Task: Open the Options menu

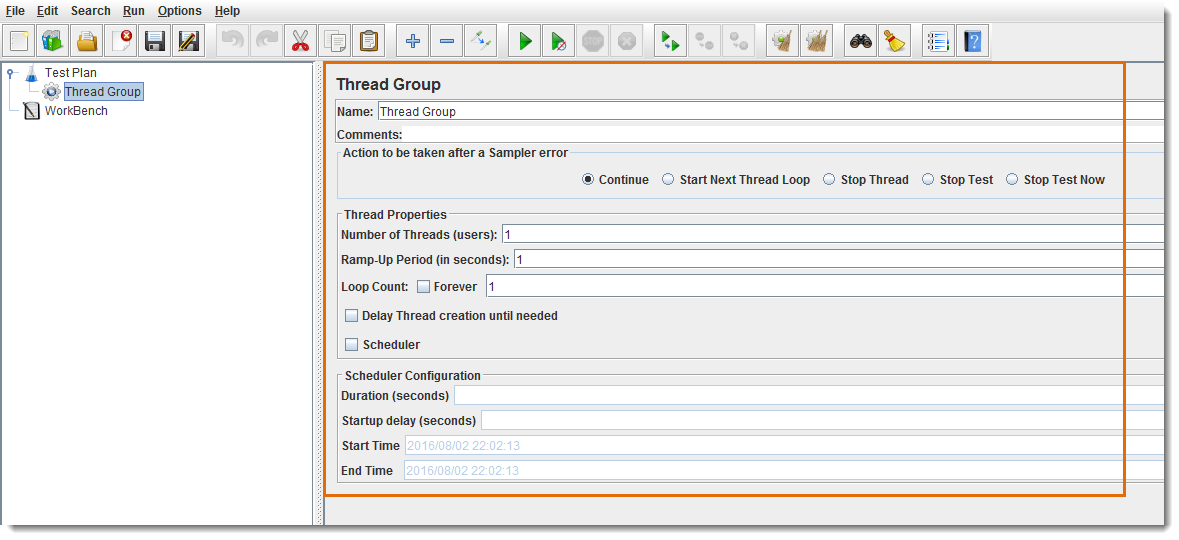Action: pyautogui.click(x=179, y=11)
